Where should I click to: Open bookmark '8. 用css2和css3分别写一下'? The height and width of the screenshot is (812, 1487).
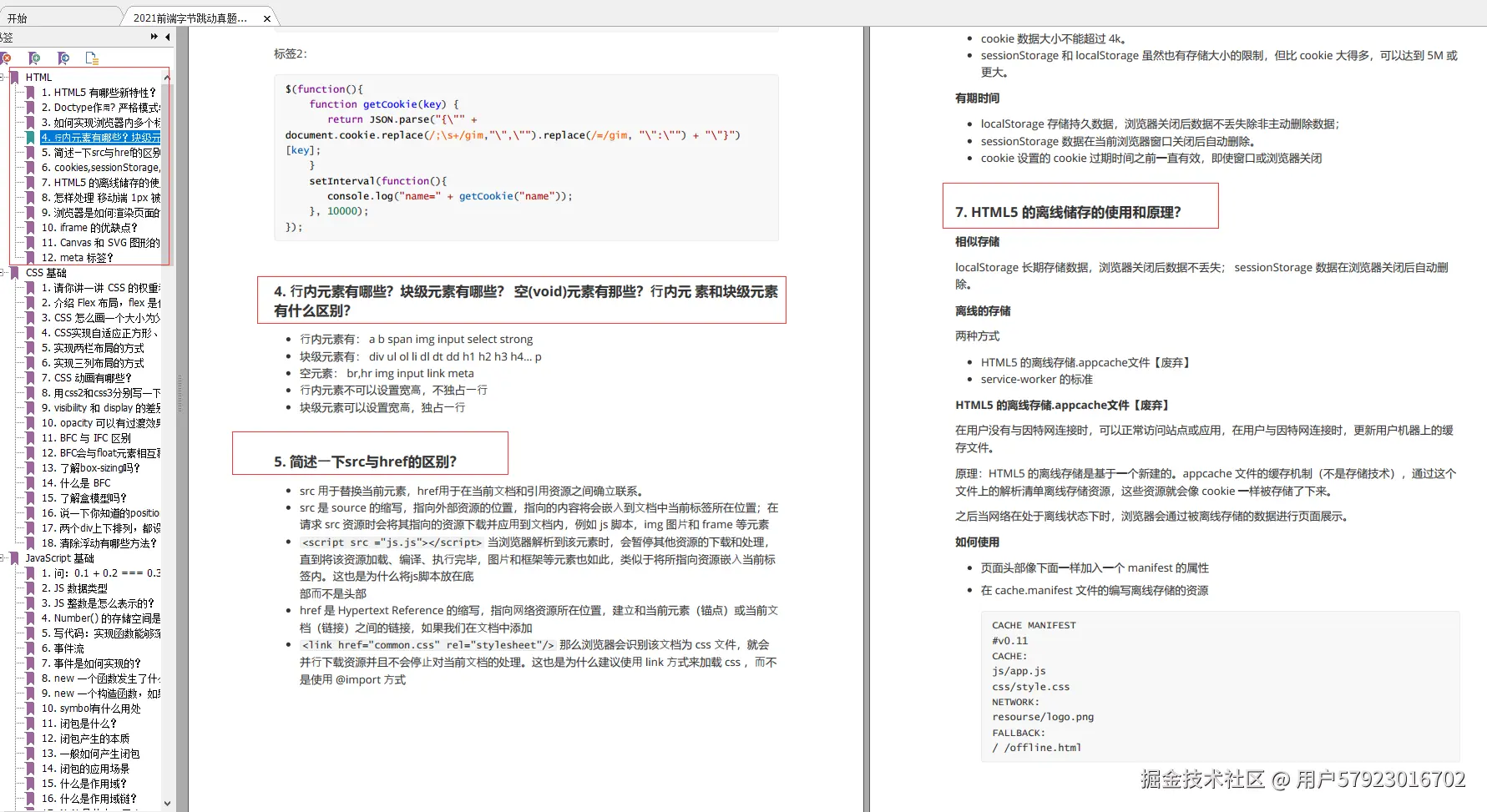tap(100, 393)
